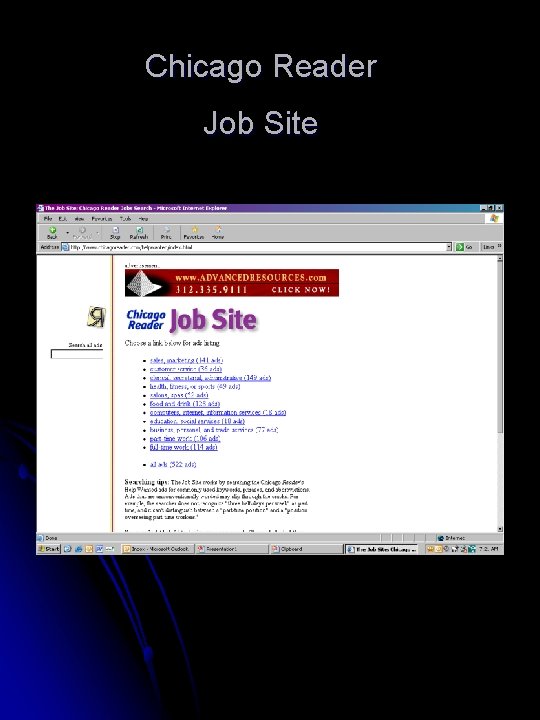Open the Back button history dropdown arrow
540x720 pixels.
(68, 233)
